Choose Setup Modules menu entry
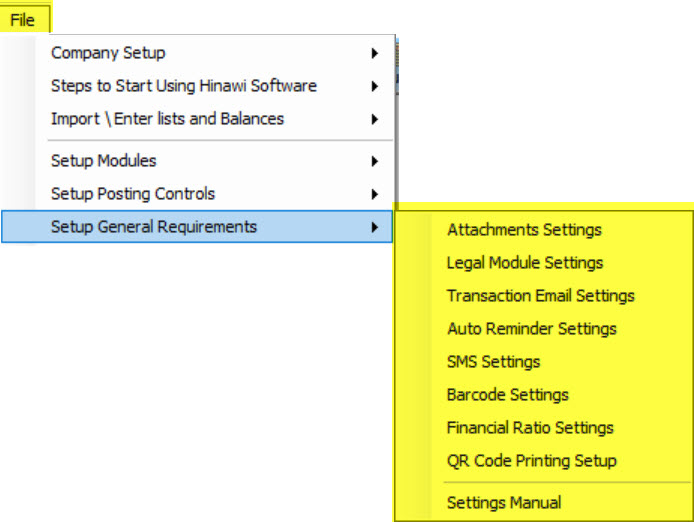694x522 pixels. [198, 161]
